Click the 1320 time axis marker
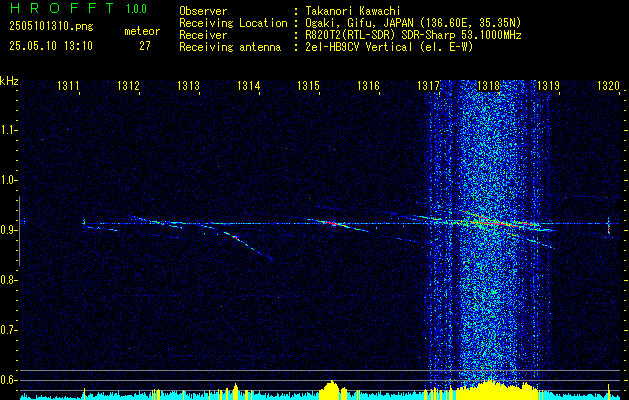Viewport: 629px width, 400px height. point(608,85)
